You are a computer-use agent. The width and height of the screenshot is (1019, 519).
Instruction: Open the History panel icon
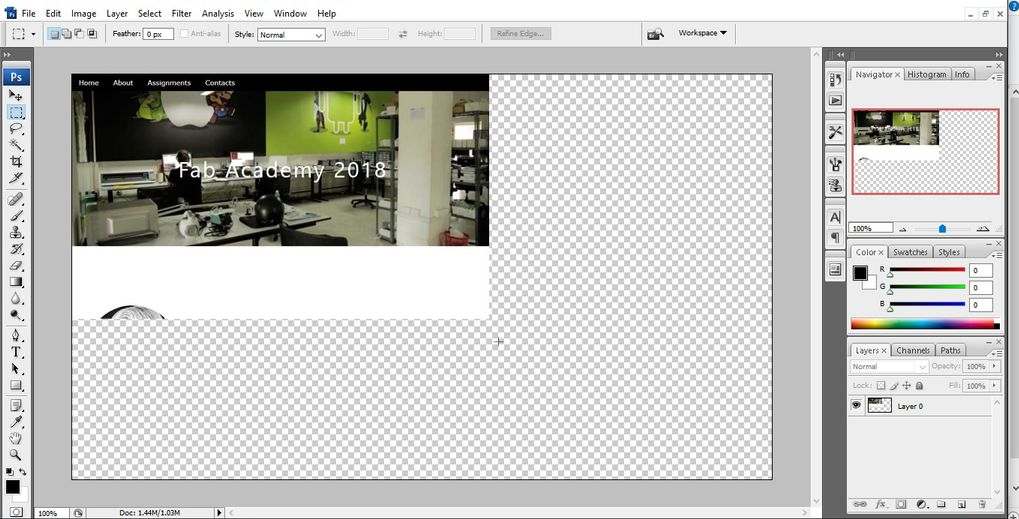(836, 79)
